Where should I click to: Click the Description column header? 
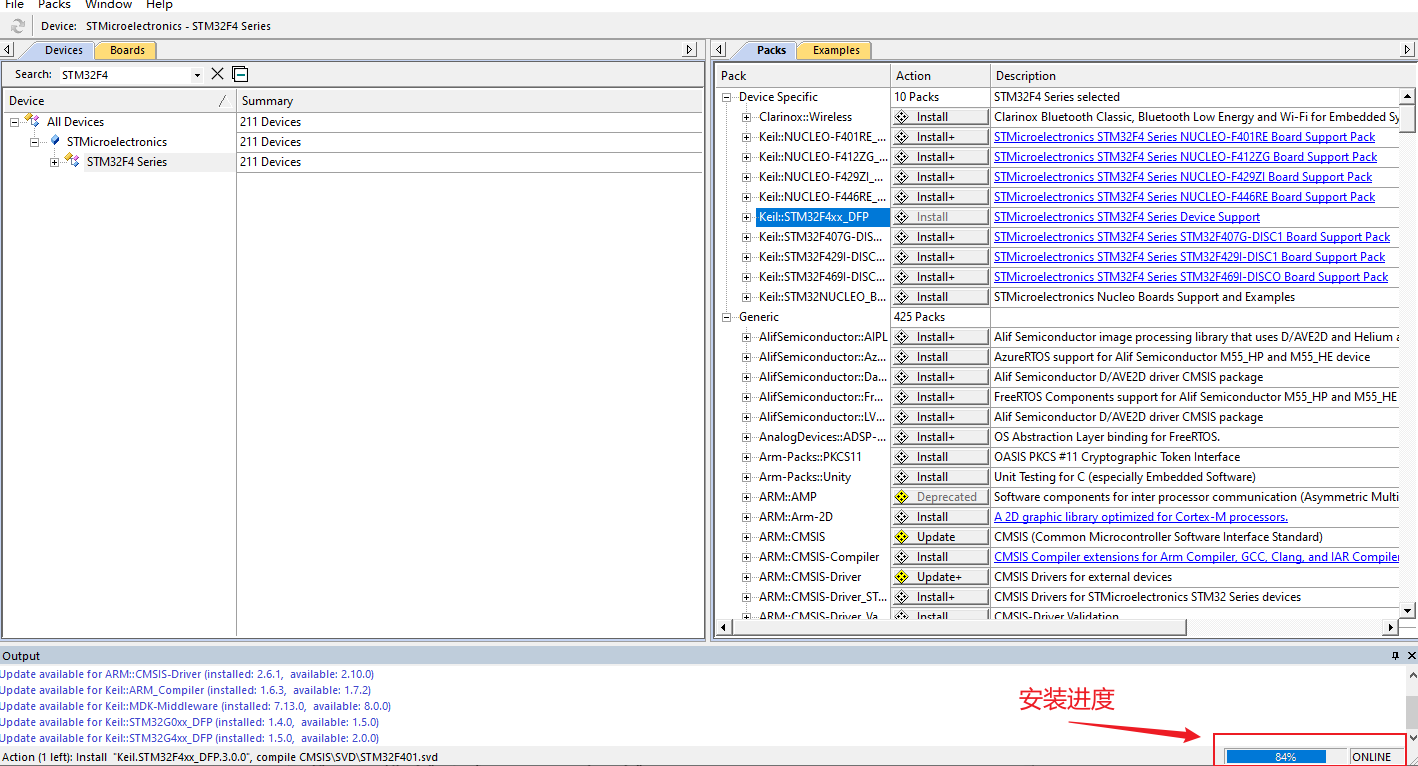(x=1194, y=75)
